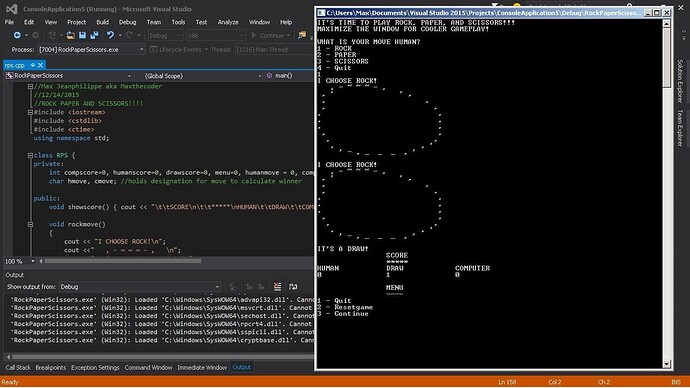Open the Global Scope dropdown
Image resolution: width=690 pixels, height=388 pixels.
click(203, 76)
